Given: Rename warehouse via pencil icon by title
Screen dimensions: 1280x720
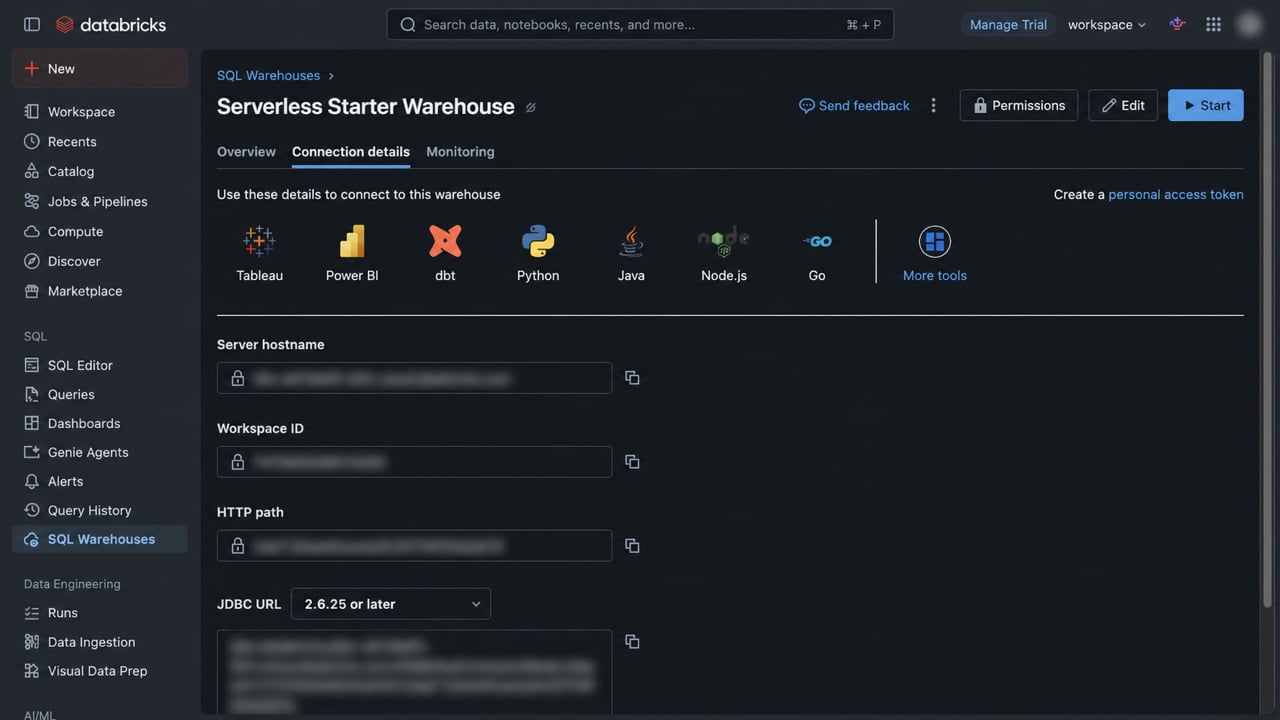Looking at the screenshot, I should 531,107.
